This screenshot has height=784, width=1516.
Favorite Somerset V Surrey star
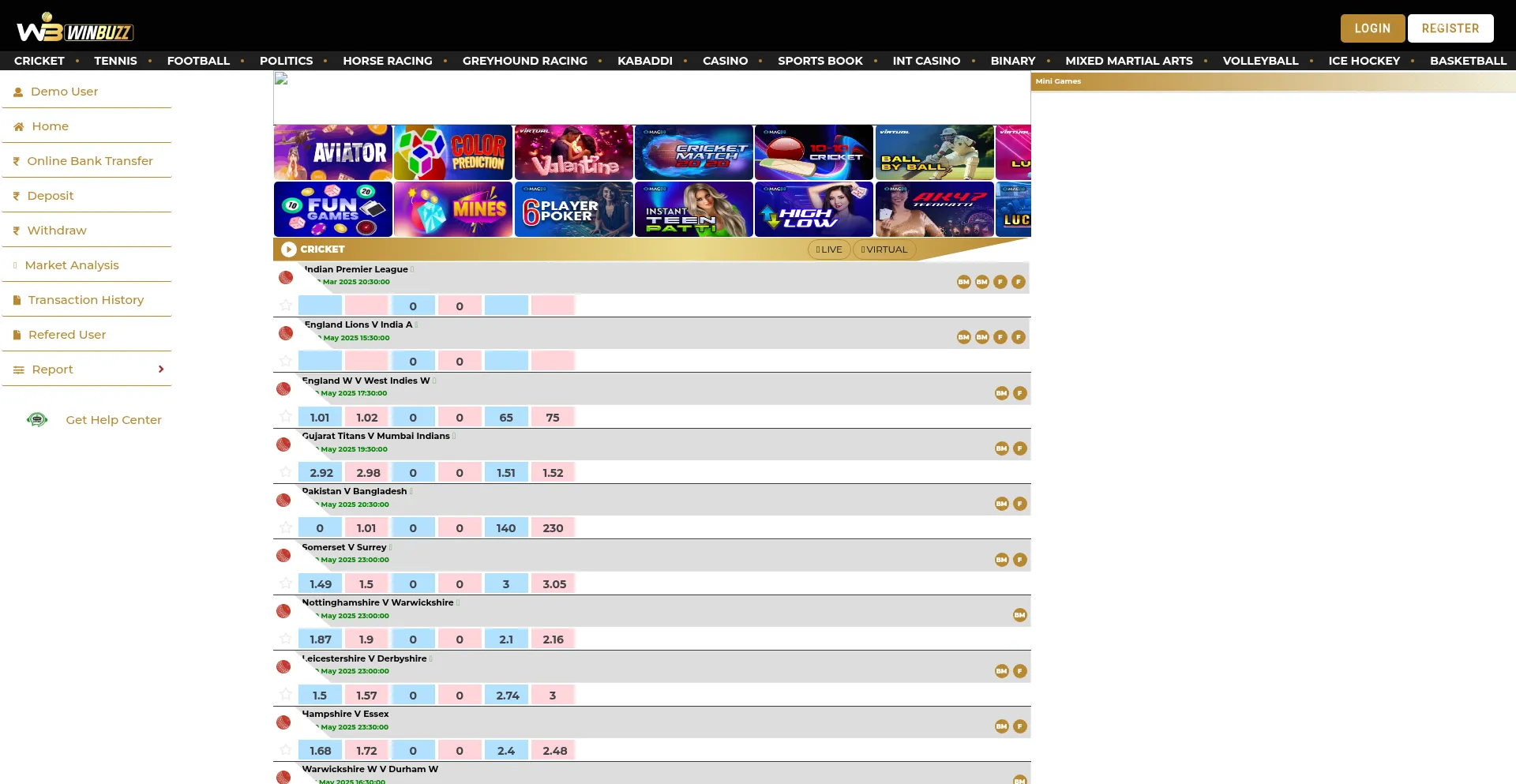pos(286,583)
